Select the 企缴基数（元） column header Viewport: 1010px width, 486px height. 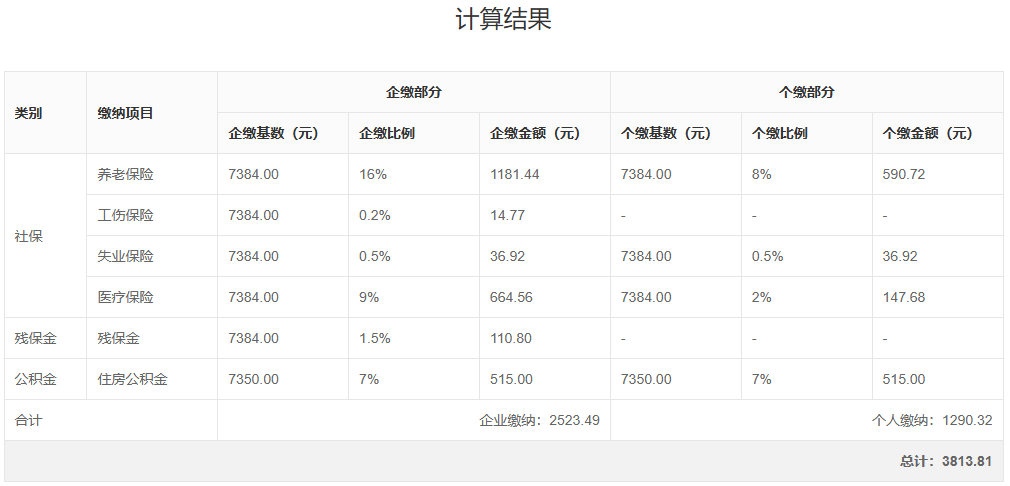click(x=274, y=133)
